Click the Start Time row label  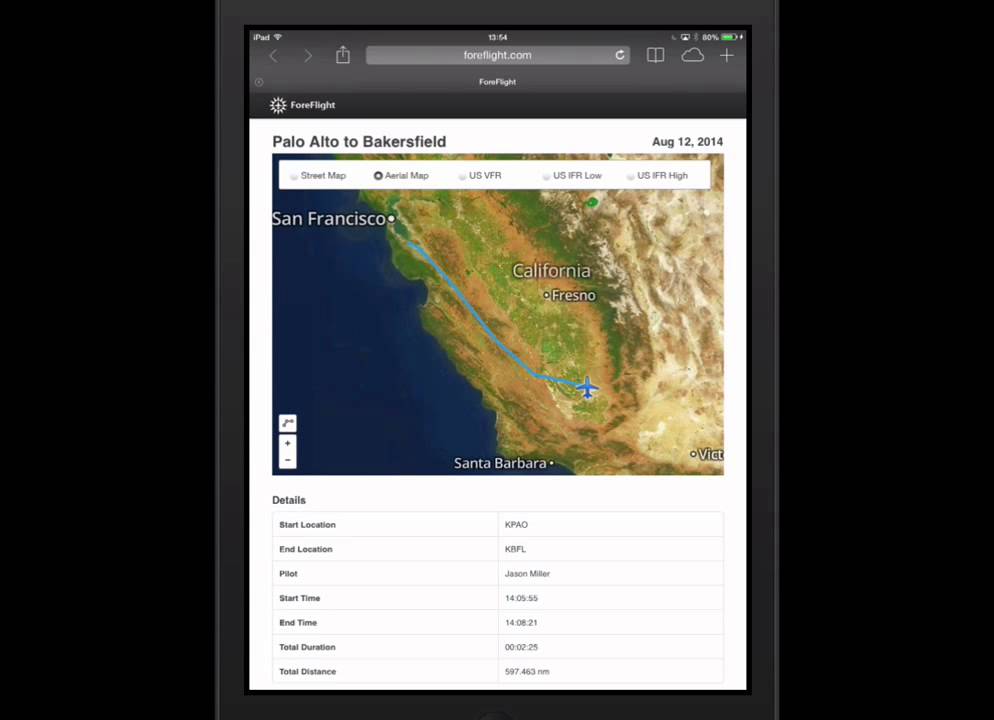coord(300,598)
